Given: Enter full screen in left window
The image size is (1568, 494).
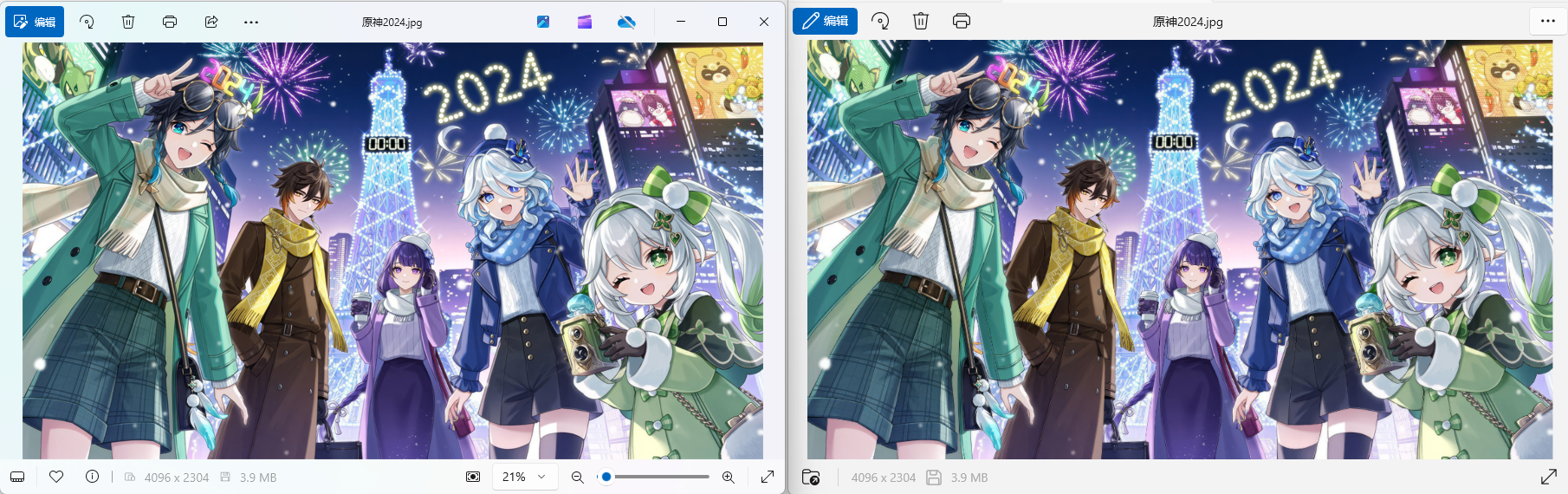Looking at the screenshot, I should point(768,477).
